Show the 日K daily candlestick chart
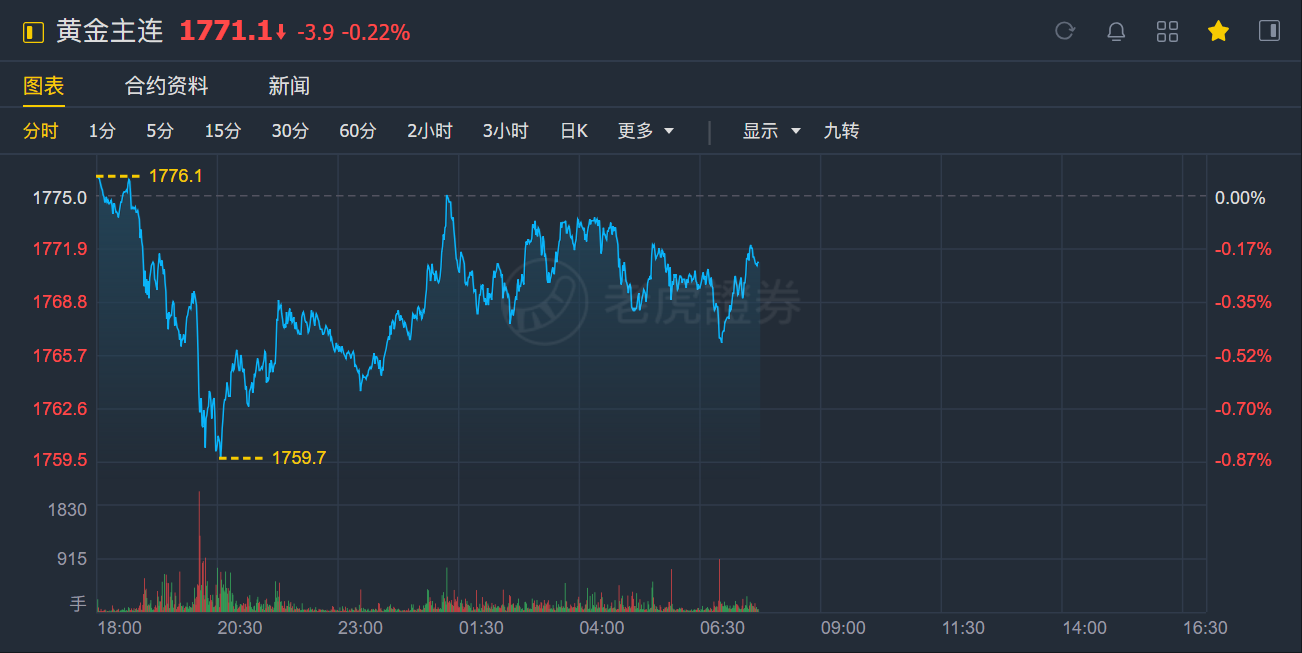1302x653 pixels. coord(574,131)
